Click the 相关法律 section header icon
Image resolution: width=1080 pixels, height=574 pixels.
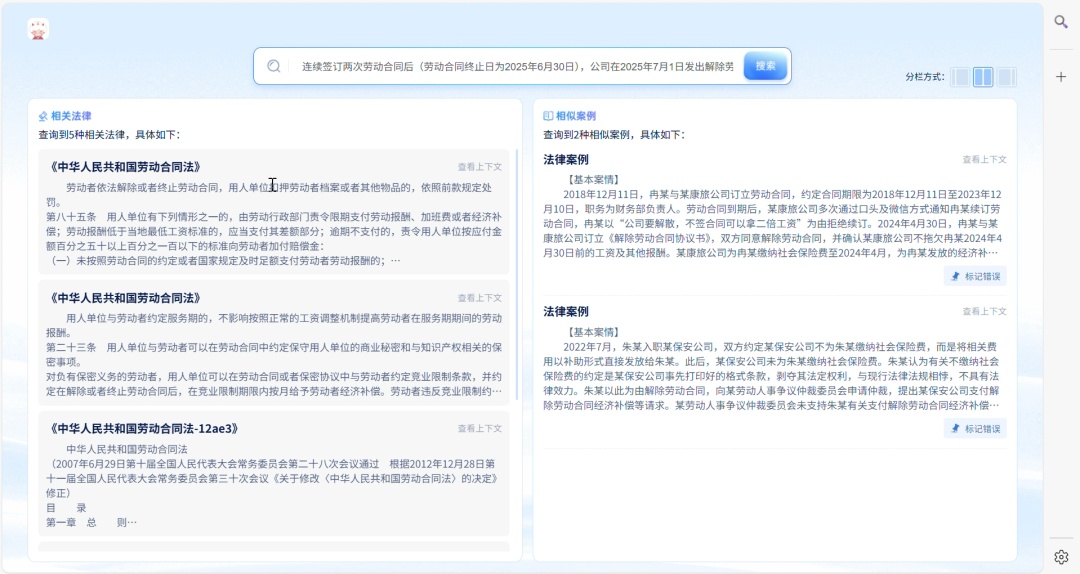click(43, 116)
